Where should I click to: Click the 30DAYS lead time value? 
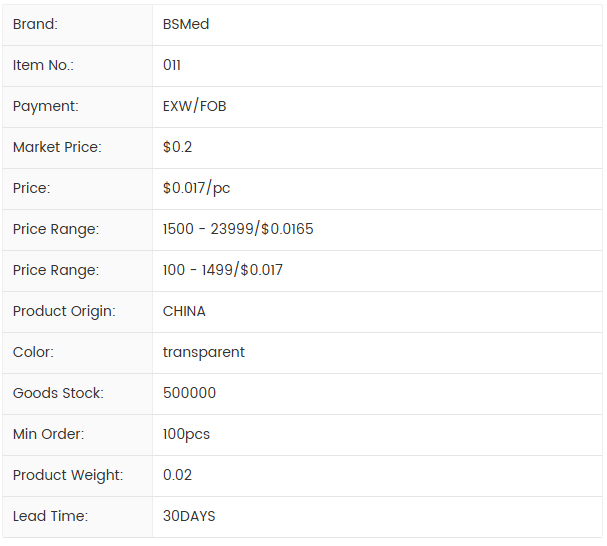coord(189,516)
